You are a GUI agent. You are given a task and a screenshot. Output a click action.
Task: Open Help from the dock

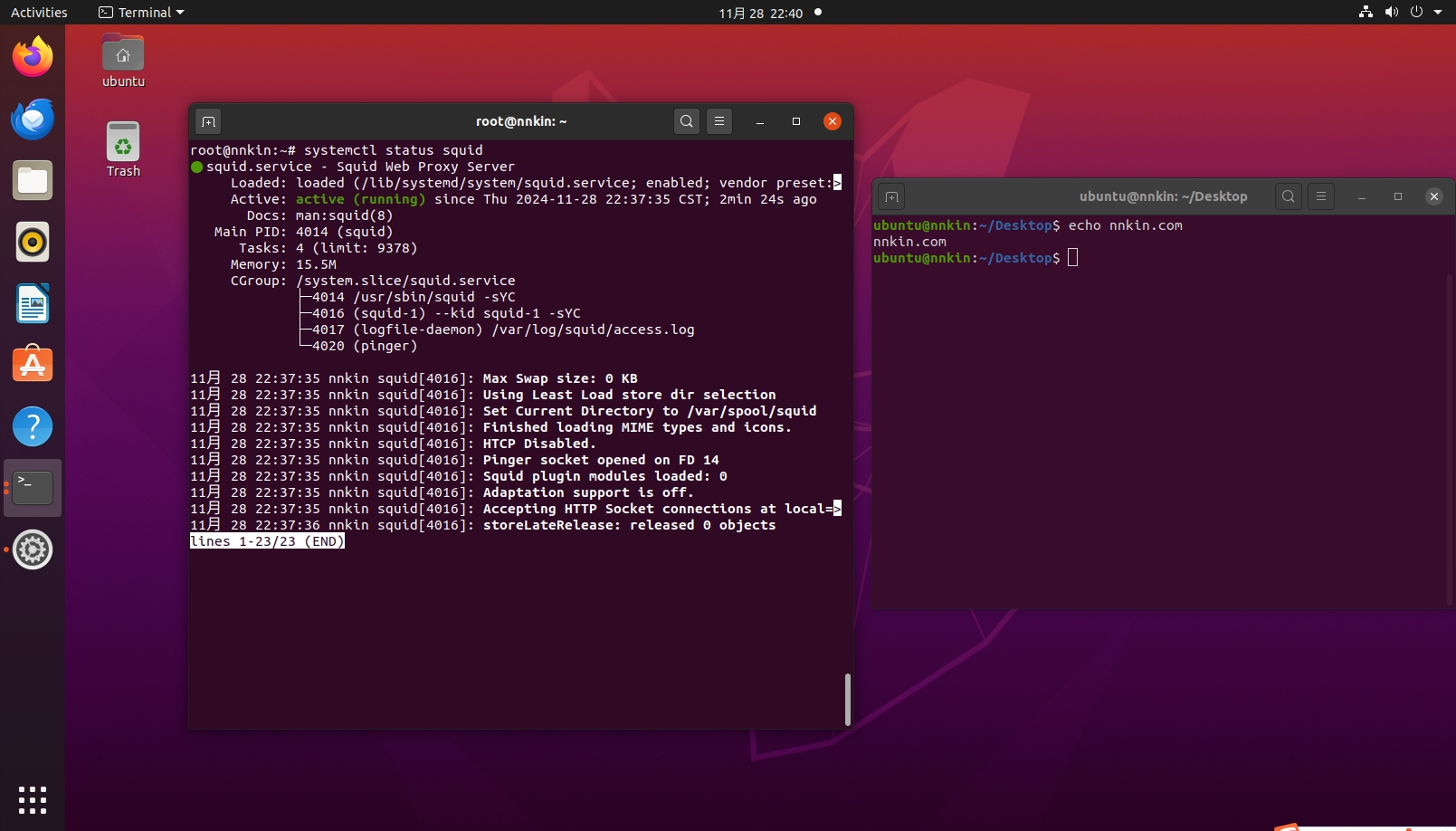pos(33,427)
